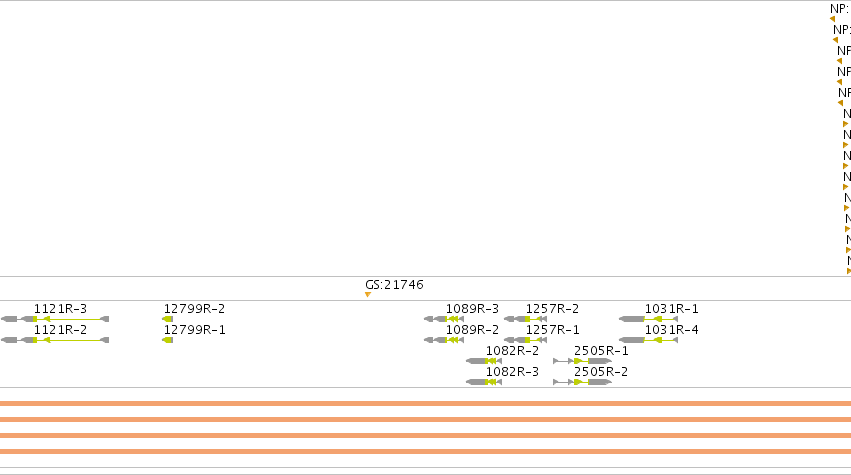Select the topmost NP: marker triangle
Viewport: 851px width, 475px height.
tap(833, 19)
